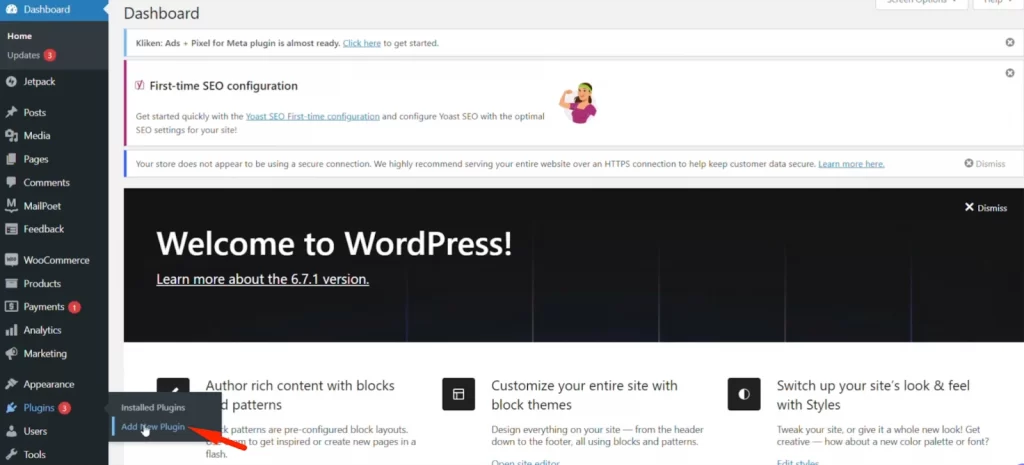Screen dimensions: 1024x465
Task: Click the Yoast fitness woman illustration
Action: [x=578, y=103]
